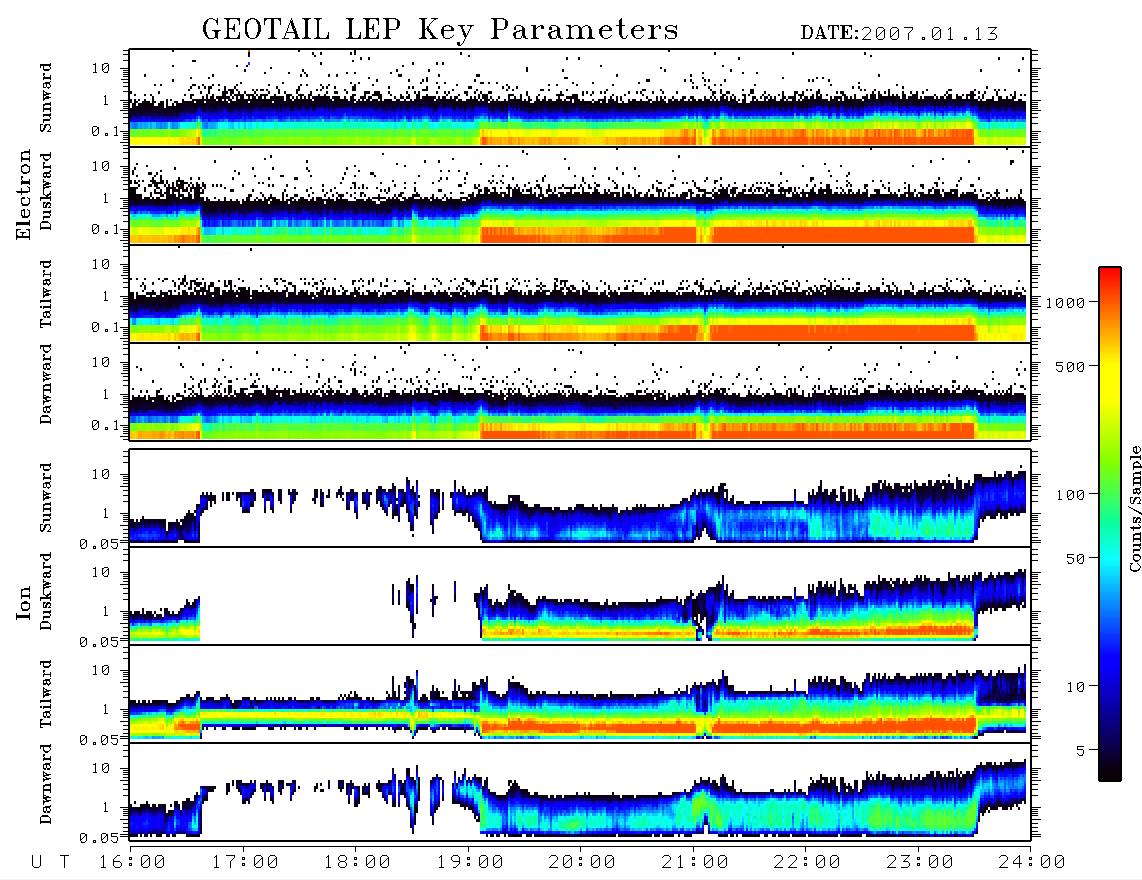Click the 1000 colorbar scale label
The image size is (1142, 880).
[1066, 303]
